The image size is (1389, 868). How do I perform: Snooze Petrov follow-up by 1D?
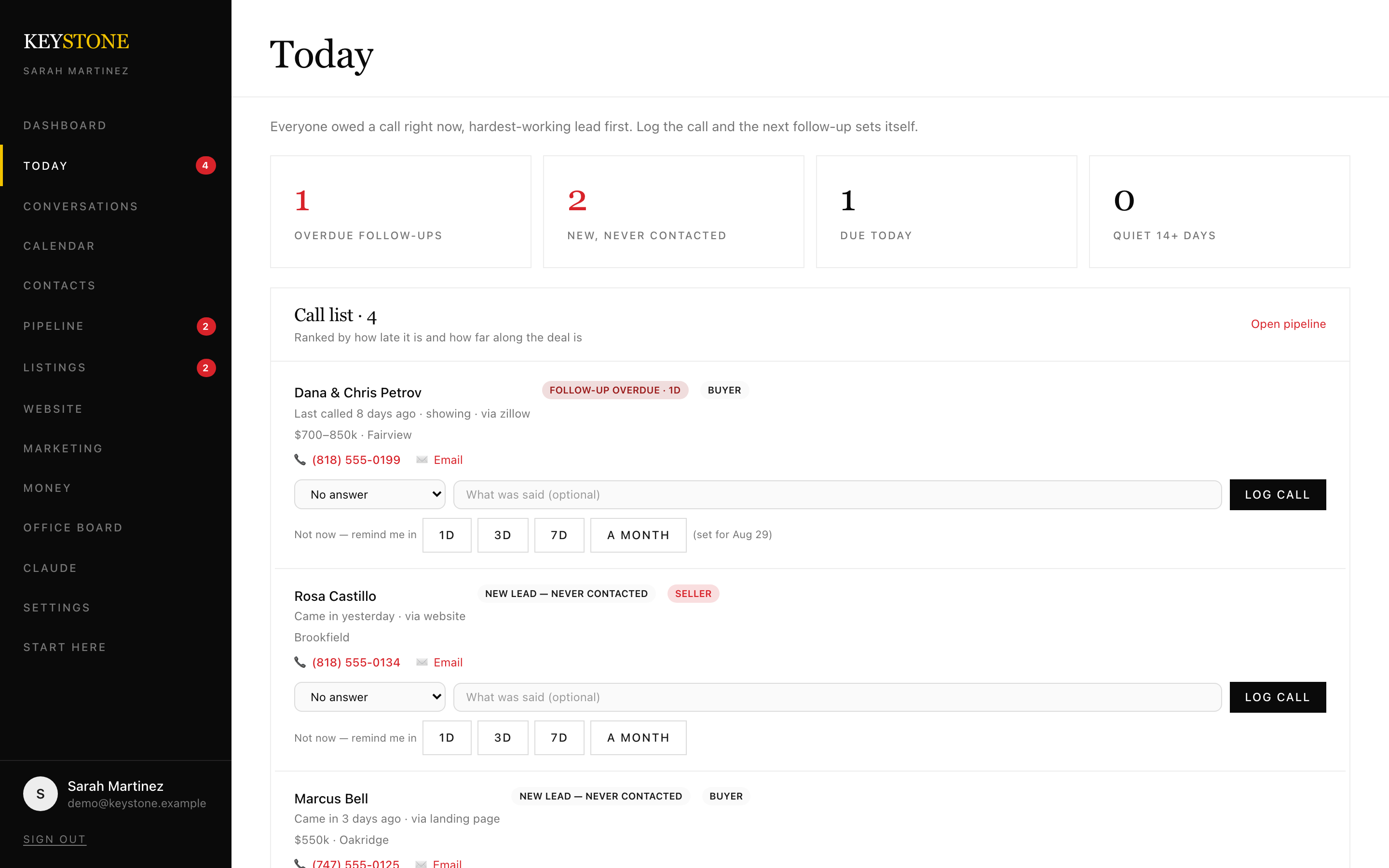coord(447,535)
